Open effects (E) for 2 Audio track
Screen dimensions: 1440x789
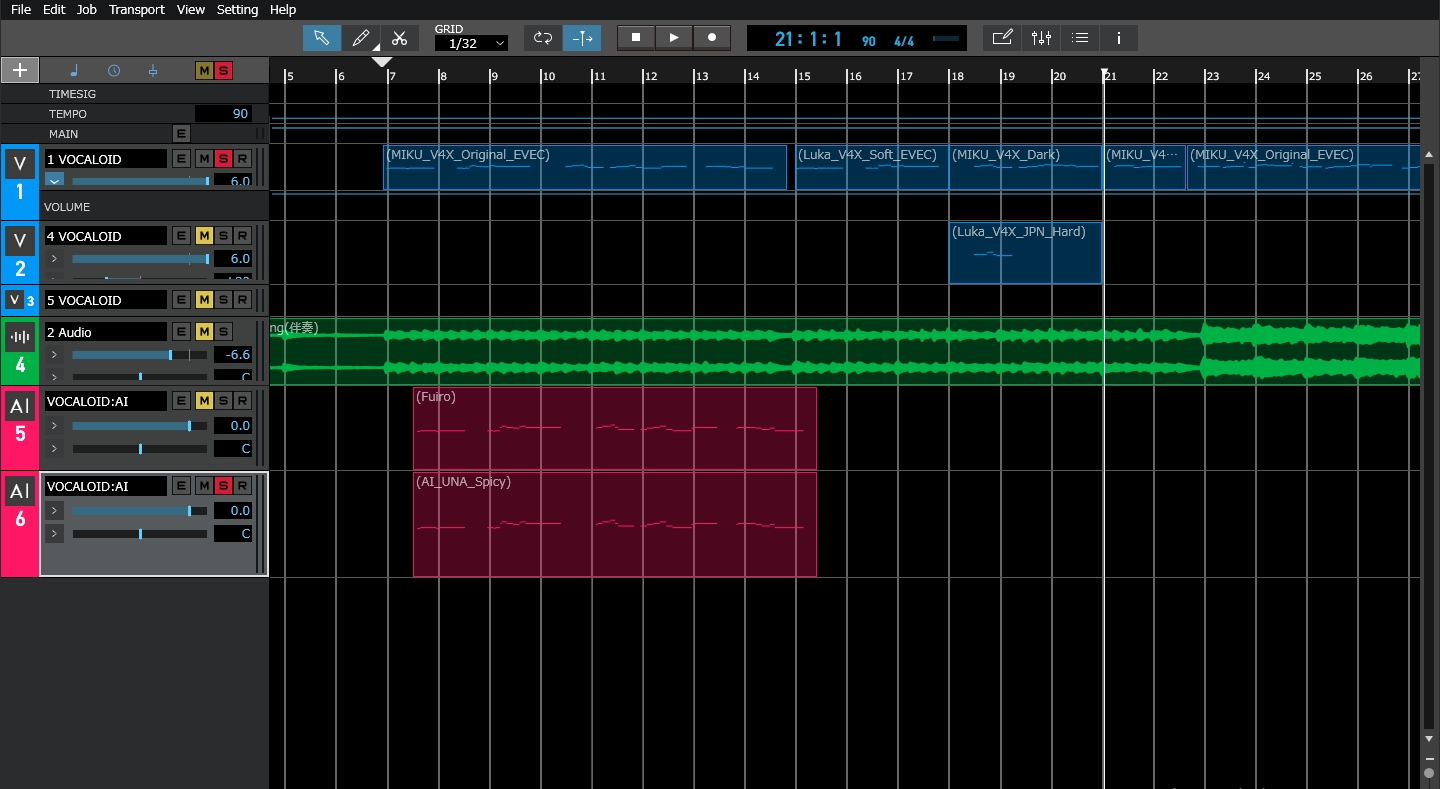[x=181, y=332]
